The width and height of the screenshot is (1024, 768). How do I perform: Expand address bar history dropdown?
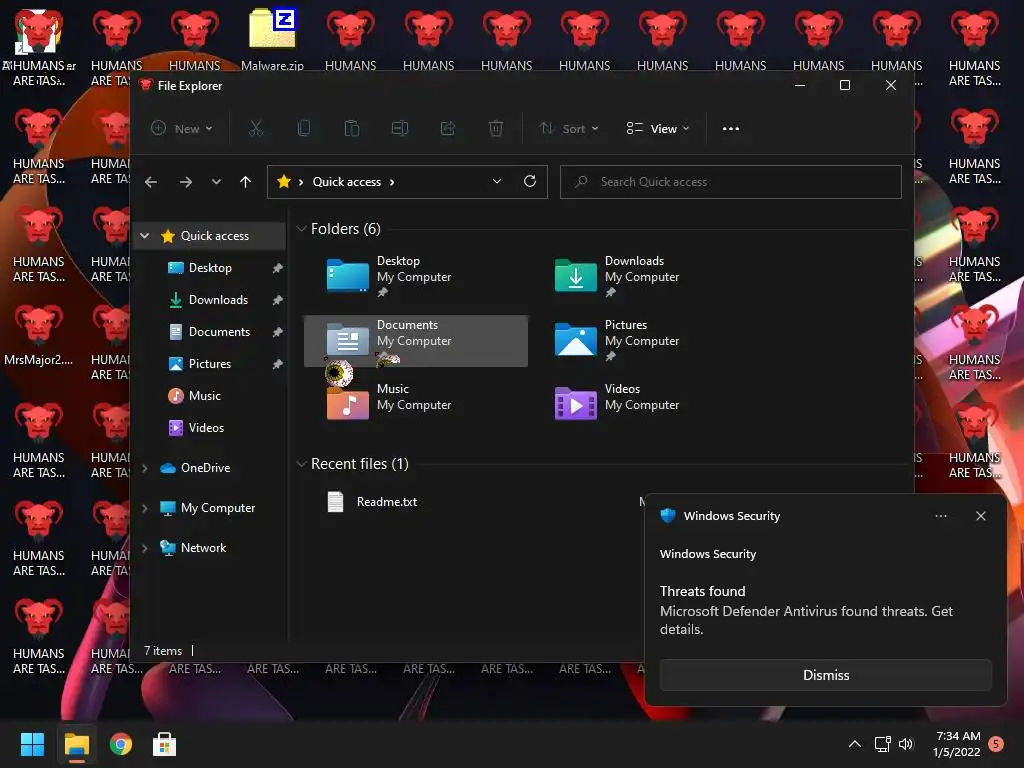point(497,182)
